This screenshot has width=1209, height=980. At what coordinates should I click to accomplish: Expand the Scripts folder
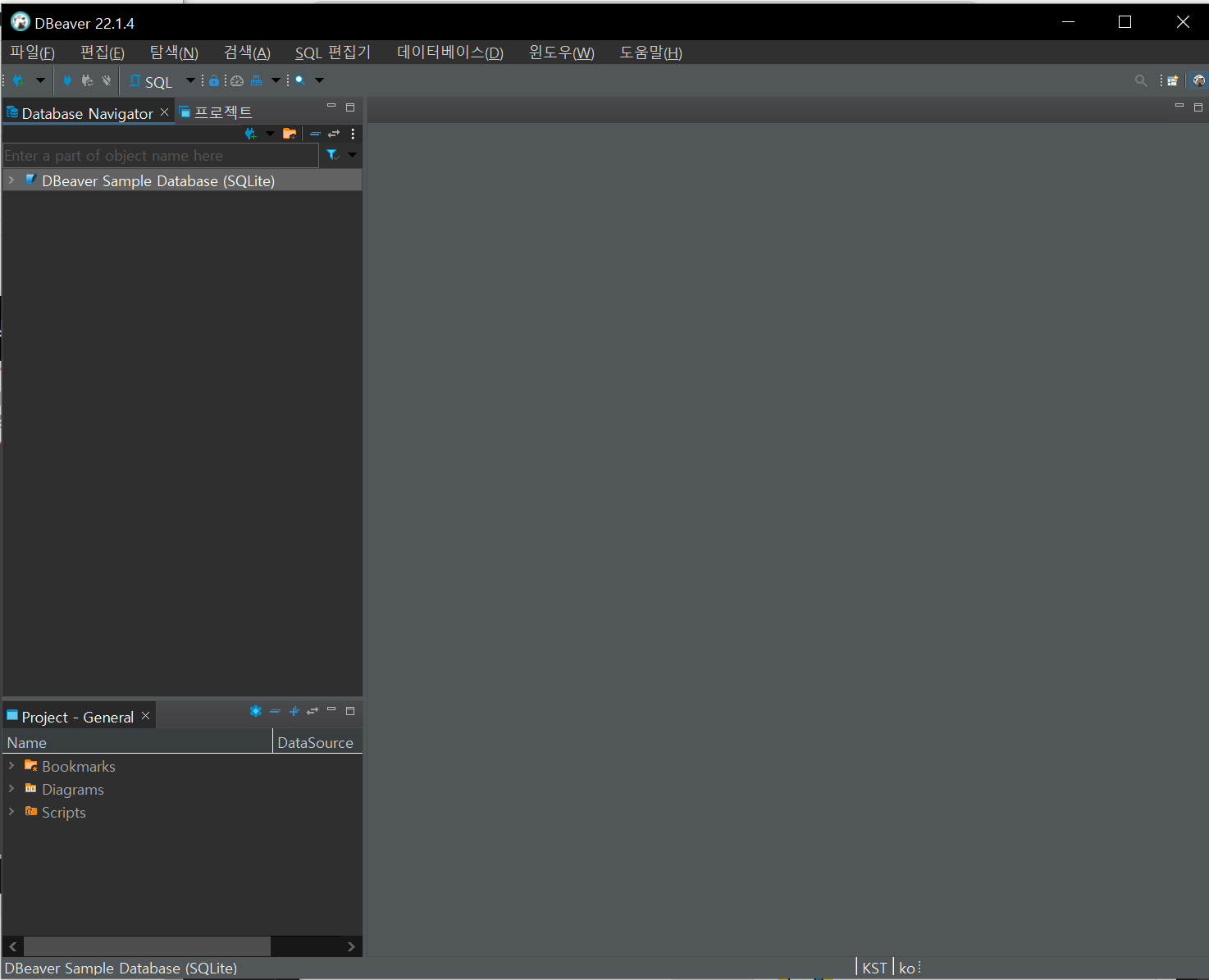[x=11, y=811]
